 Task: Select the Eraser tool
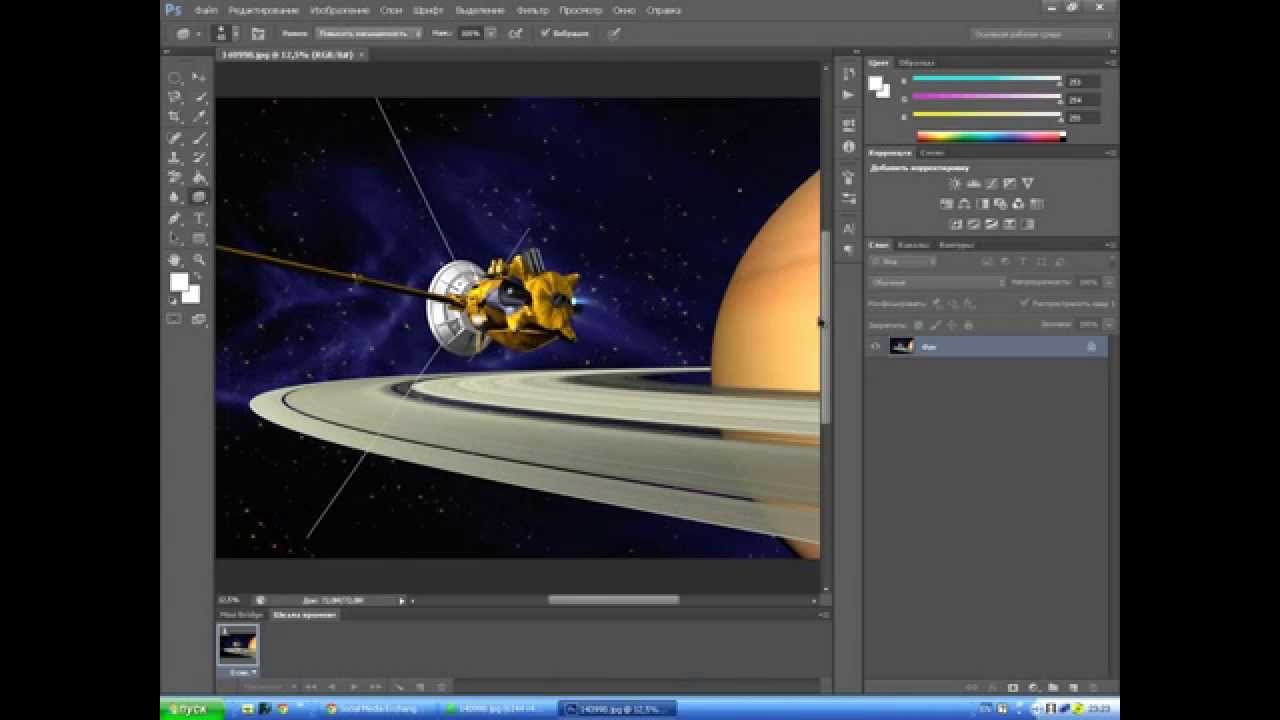(x=175, y=178)
